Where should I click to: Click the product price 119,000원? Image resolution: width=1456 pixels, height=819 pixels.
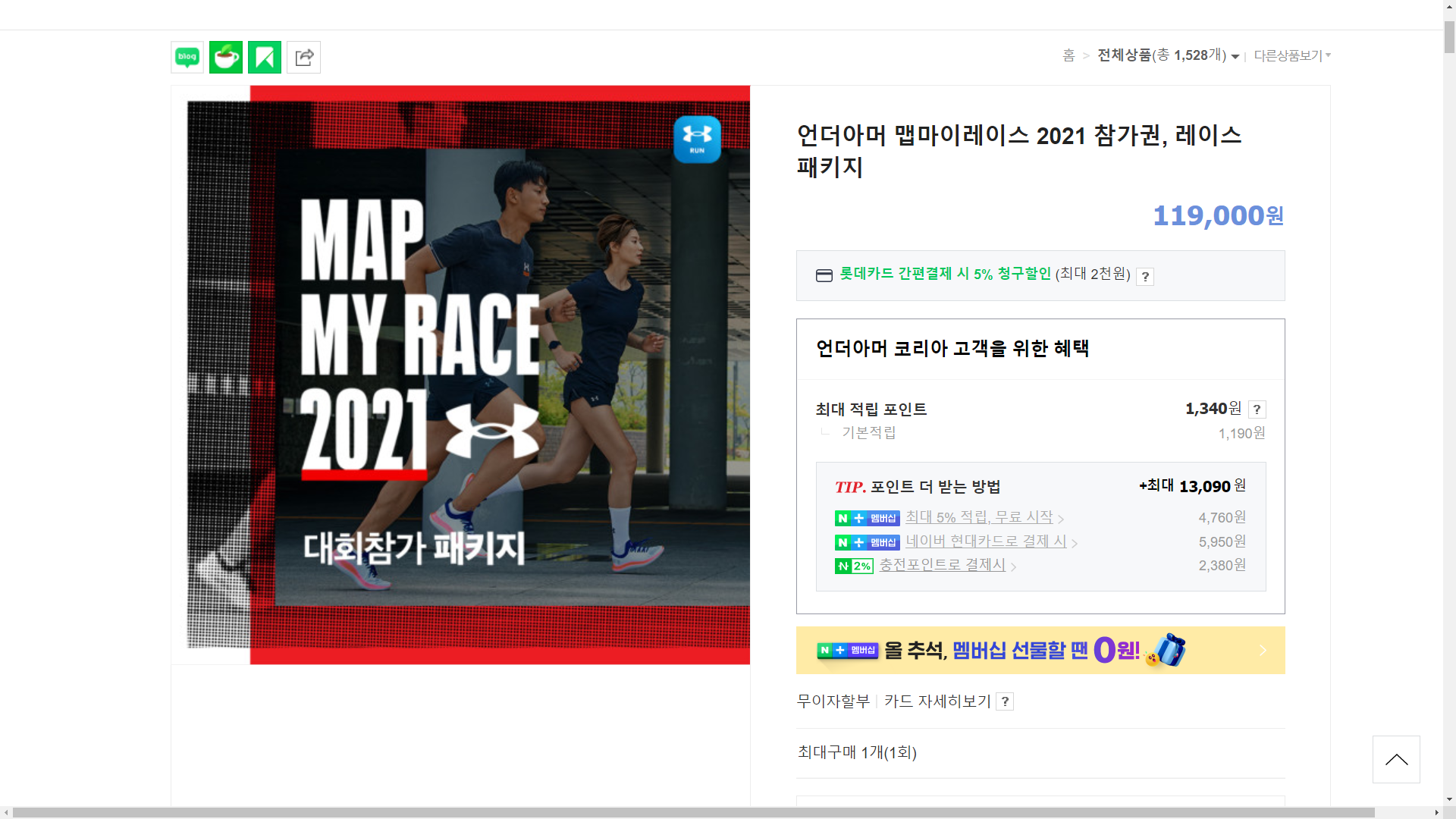[x=1219, y=216]
